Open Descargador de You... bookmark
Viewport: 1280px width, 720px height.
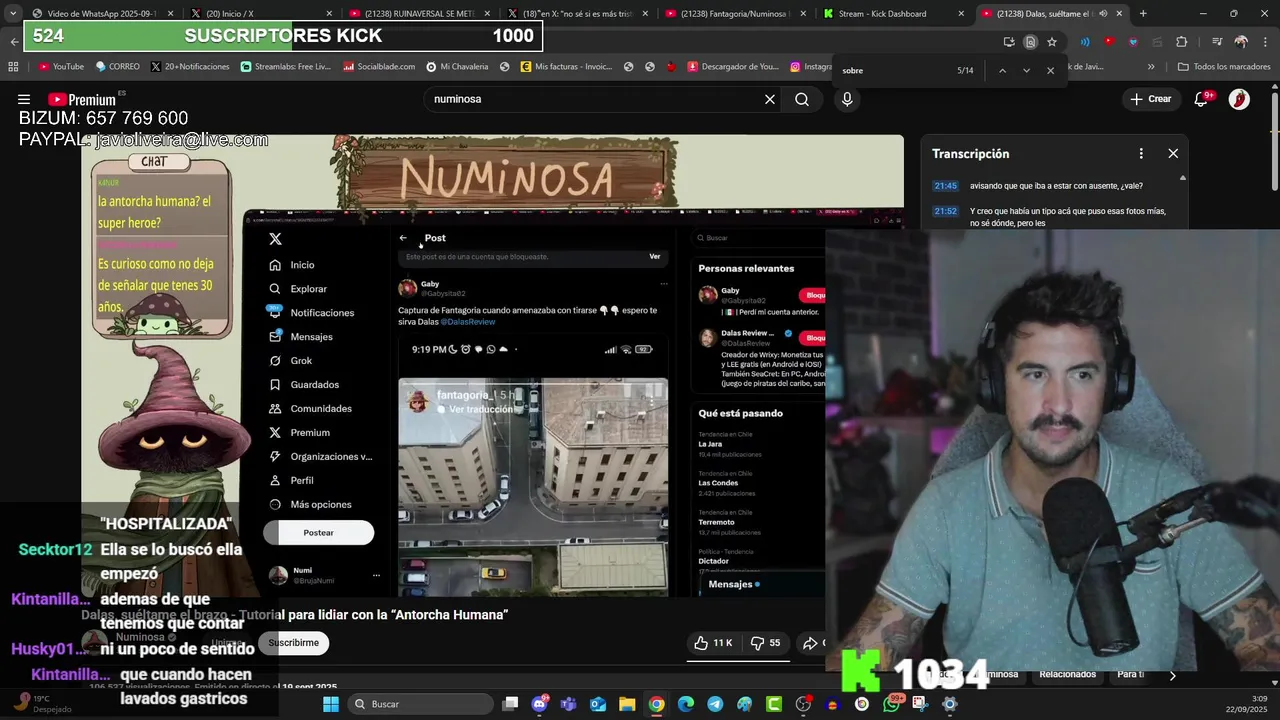(732, 67)
